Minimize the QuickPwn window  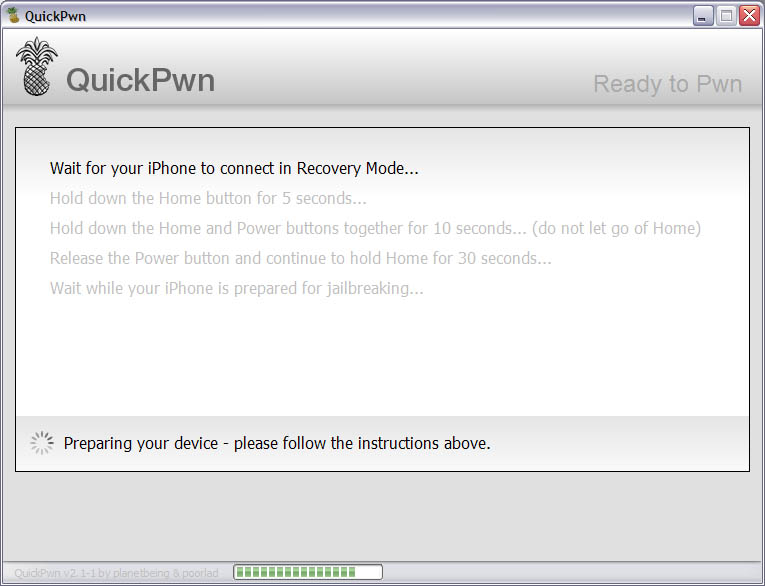tap(703, 16)
